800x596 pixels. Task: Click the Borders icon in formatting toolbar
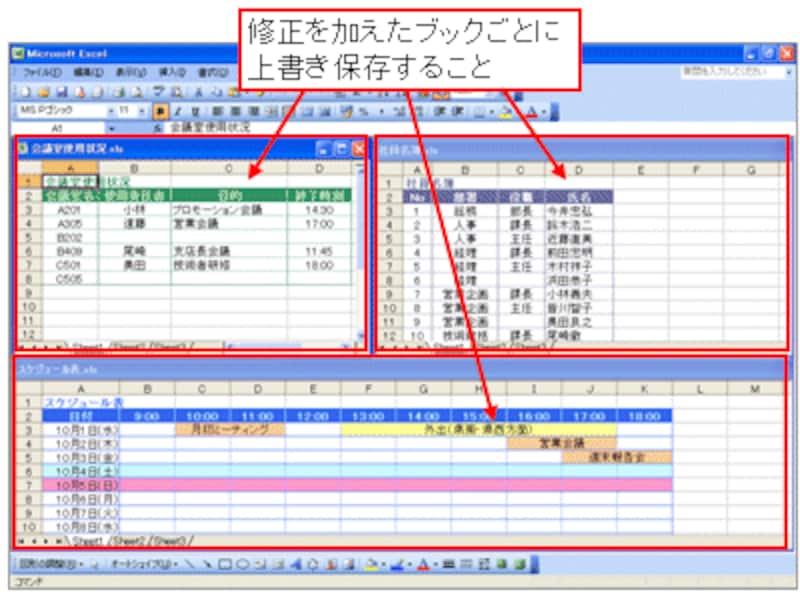[x=480, y=111]
